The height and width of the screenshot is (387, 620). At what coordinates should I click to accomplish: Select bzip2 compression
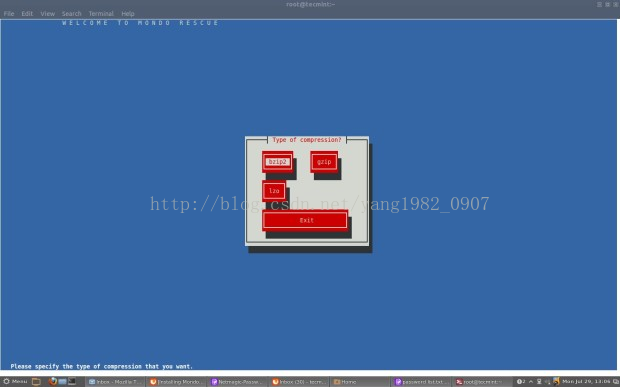[277, 162]
